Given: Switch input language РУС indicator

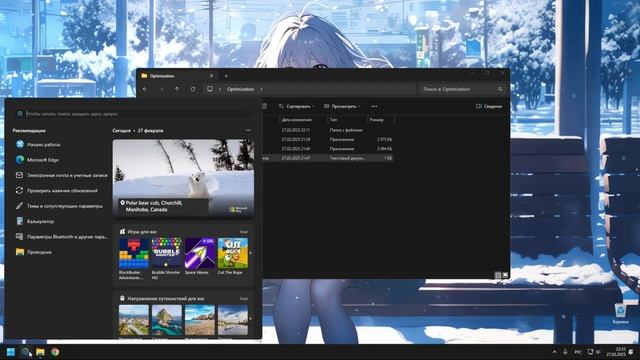Looking at the screenshot, I should coord(578,352).
